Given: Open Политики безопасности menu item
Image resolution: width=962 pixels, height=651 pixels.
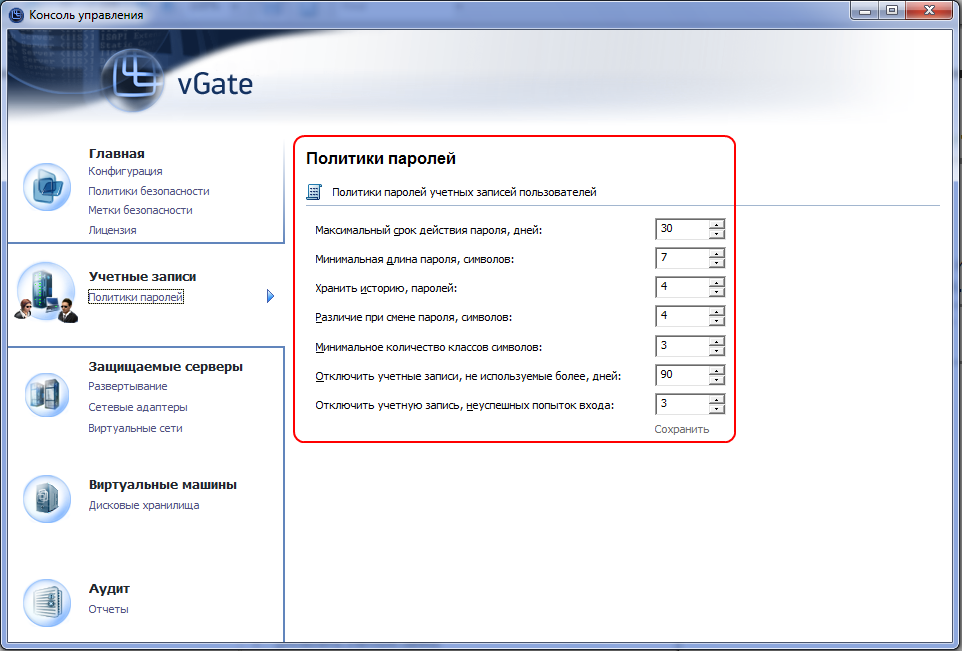Looking at the screenshot, I should [x=148, y=191].
